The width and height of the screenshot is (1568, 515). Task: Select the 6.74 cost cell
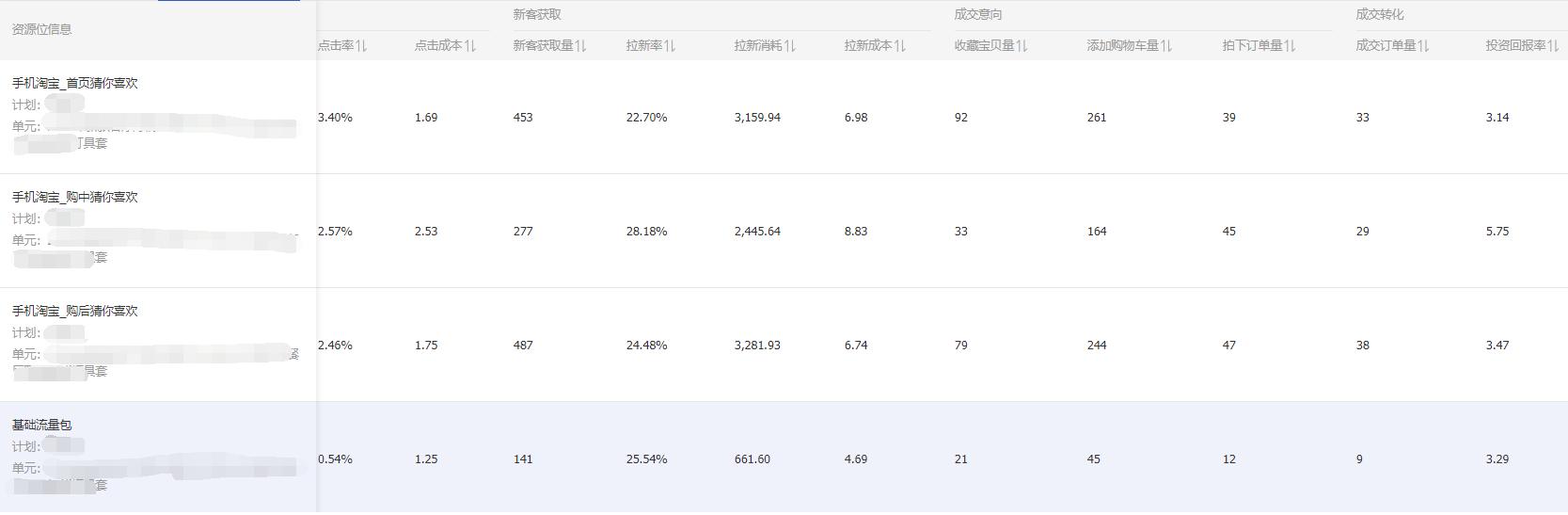(x=856, y=346)
